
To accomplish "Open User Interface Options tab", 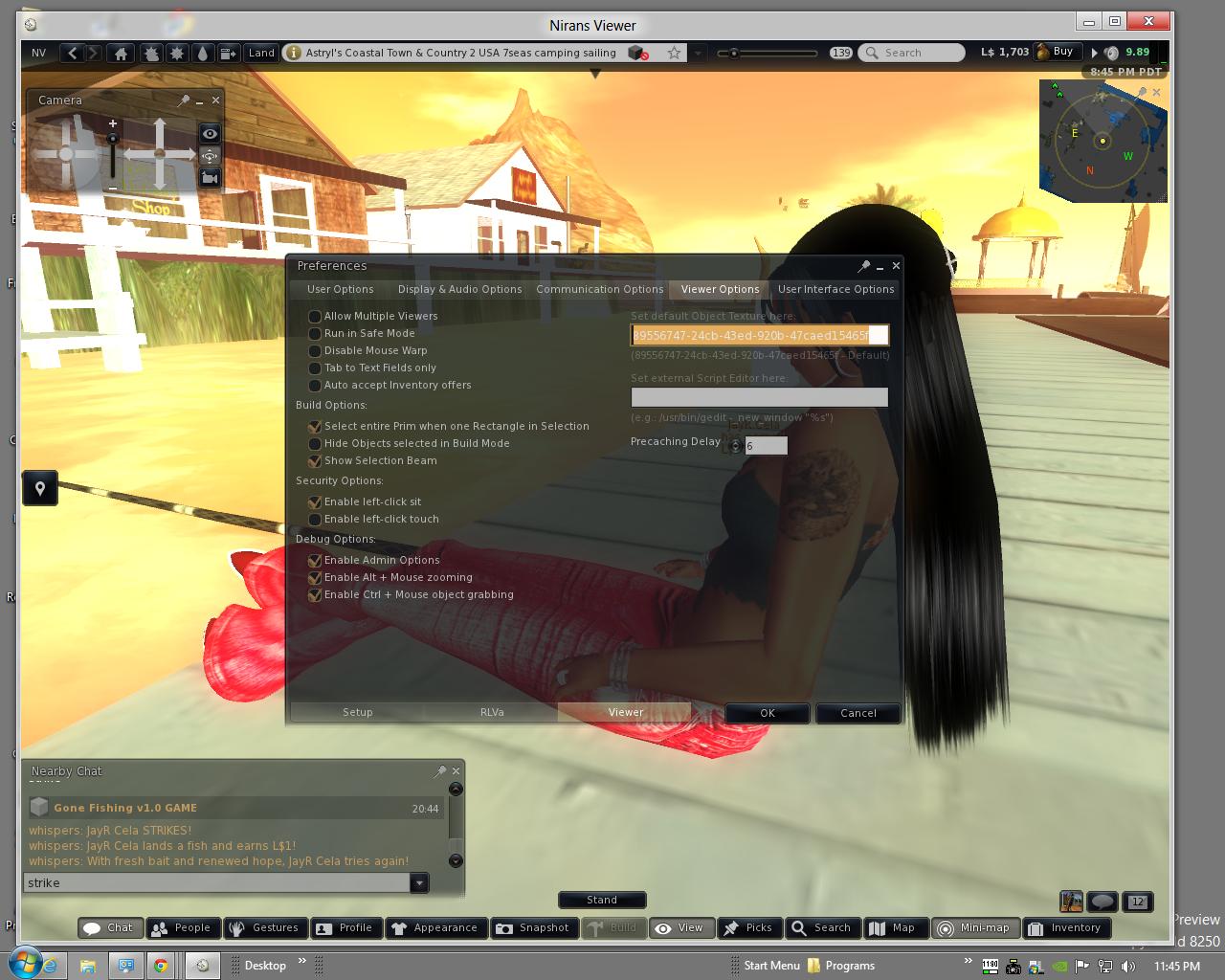I will pos(835,289).
